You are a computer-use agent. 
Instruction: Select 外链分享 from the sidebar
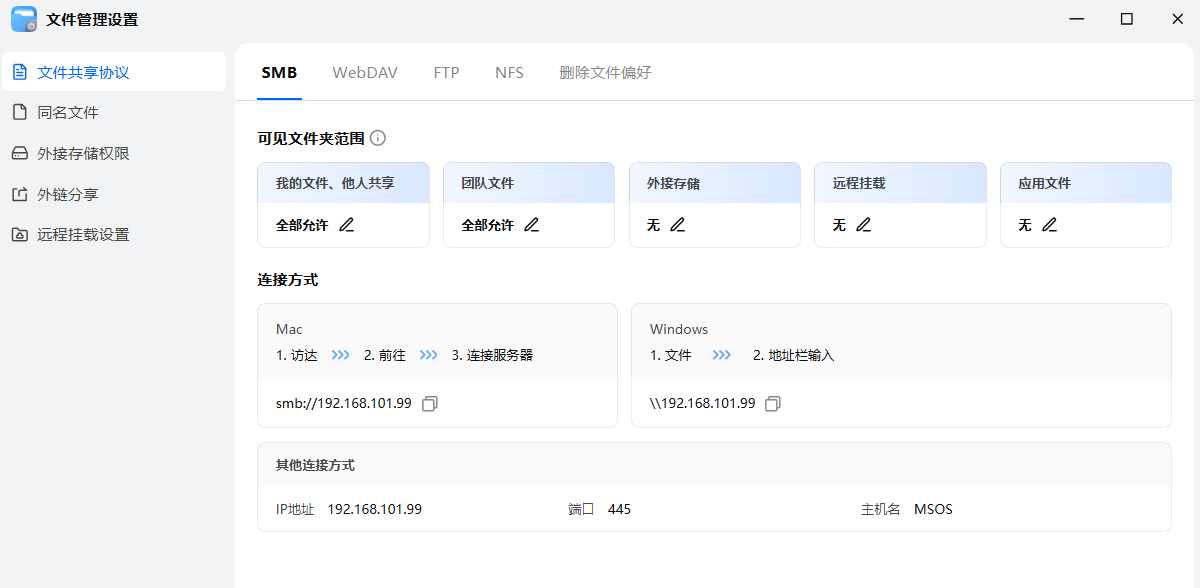[68, 195]
